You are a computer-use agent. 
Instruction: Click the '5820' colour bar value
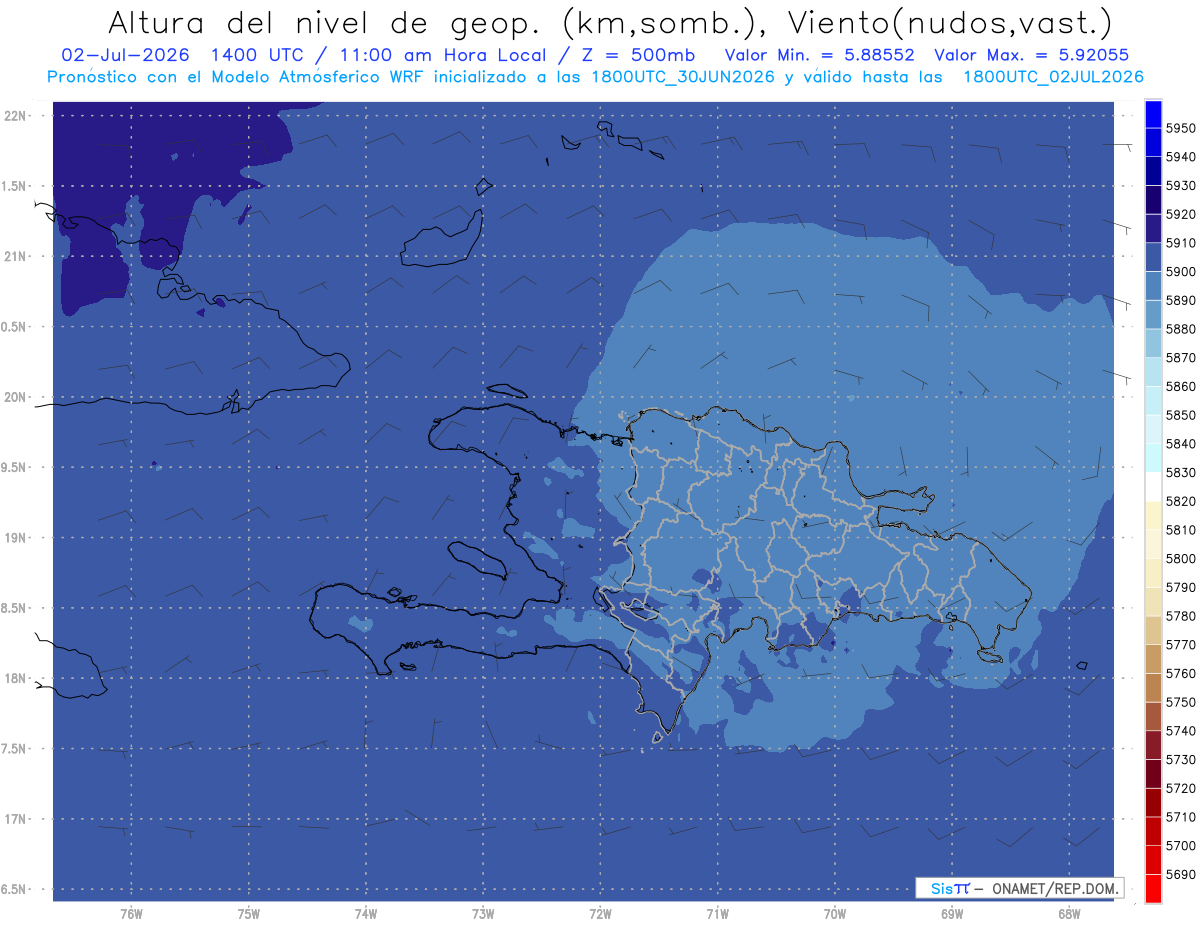click(1181, 501)
